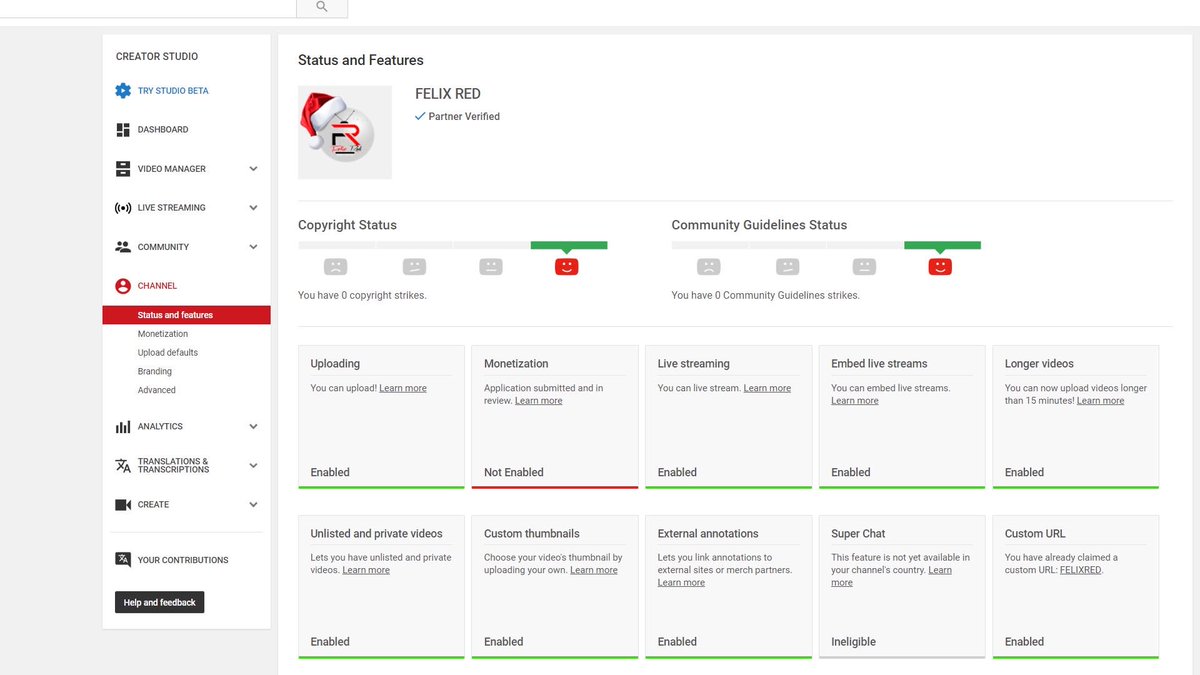Screen dimensions: 1200x675
Task: Click the Analytics bar chart icon
Action: click(123, 427)
